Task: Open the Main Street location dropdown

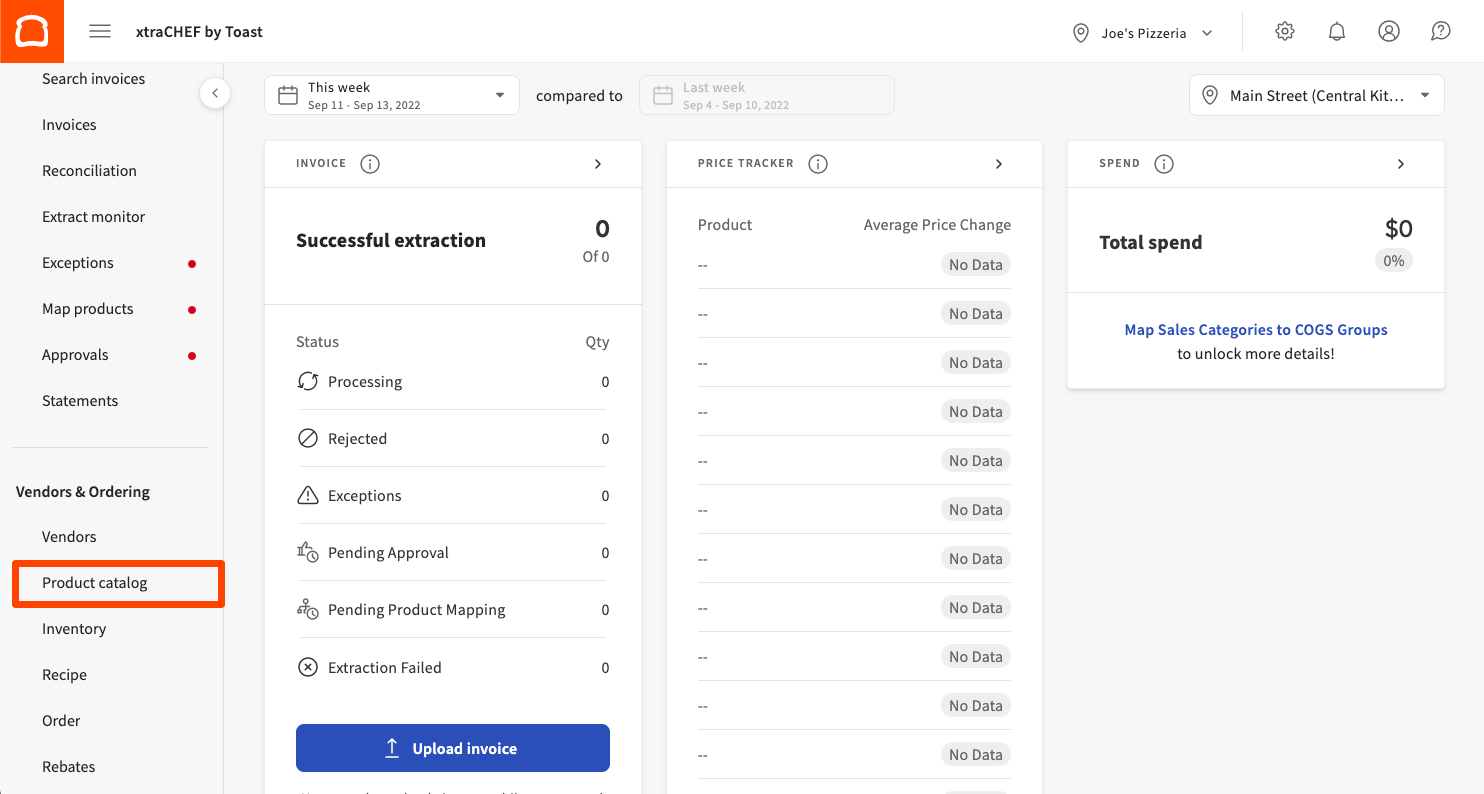Action: click(1316, 94)
